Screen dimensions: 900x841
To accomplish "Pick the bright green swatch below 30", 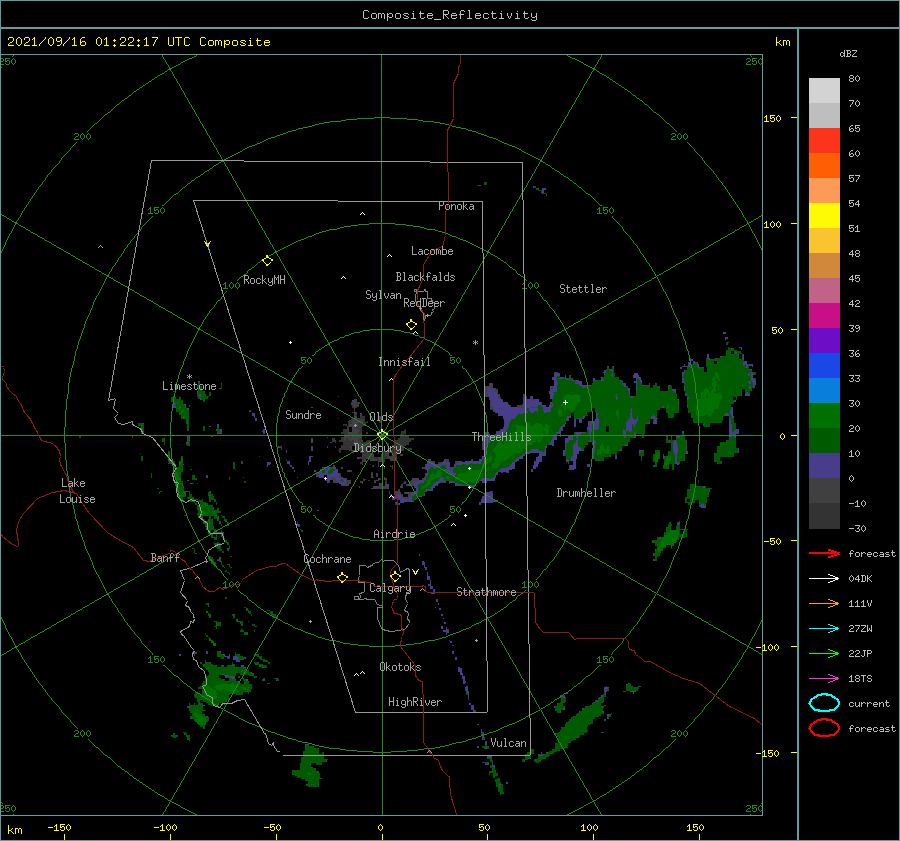I will [824, 416].
